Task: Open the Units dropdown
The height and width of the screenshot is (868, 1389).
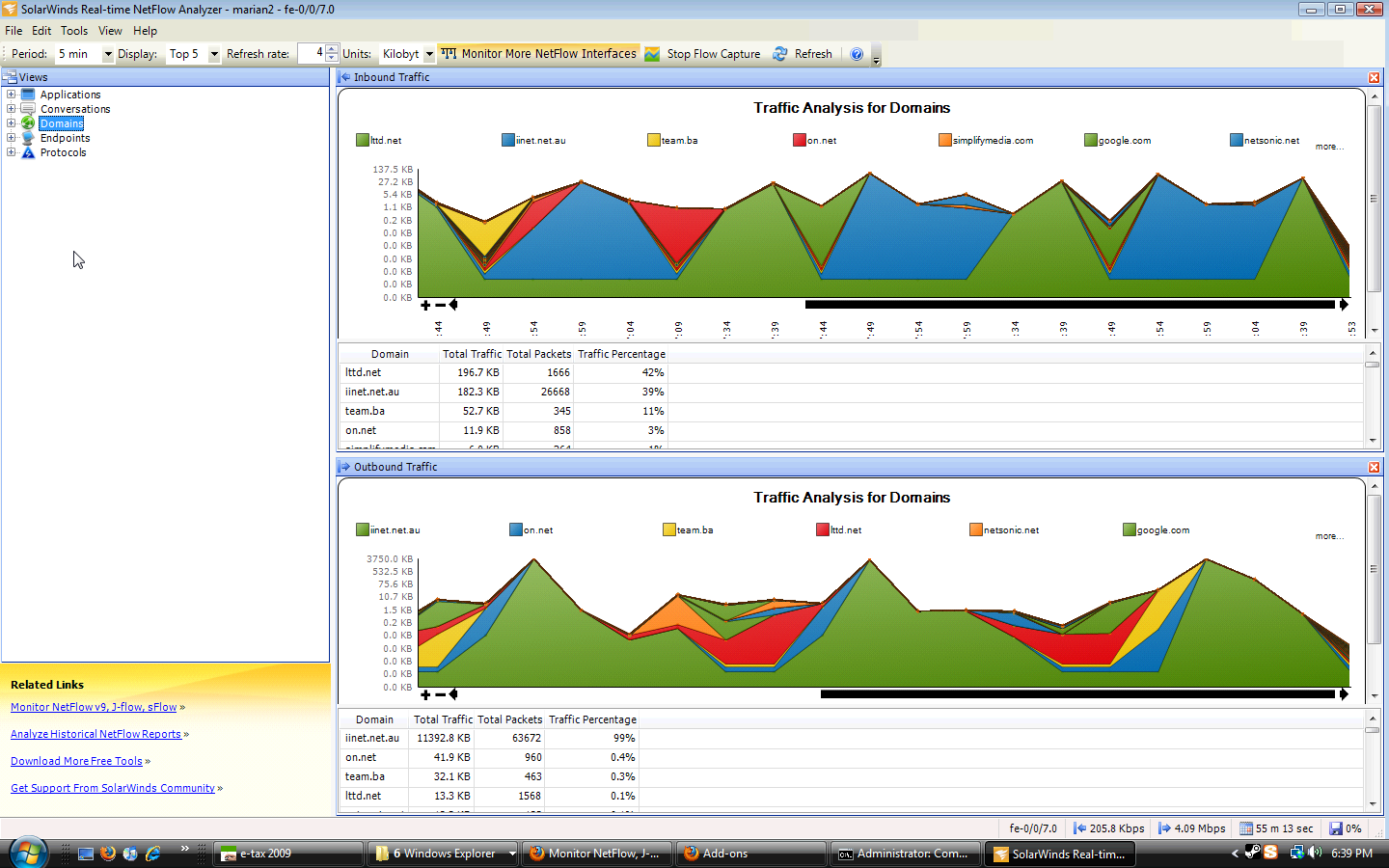Action: pyautogui.click(x=429, y=54)
